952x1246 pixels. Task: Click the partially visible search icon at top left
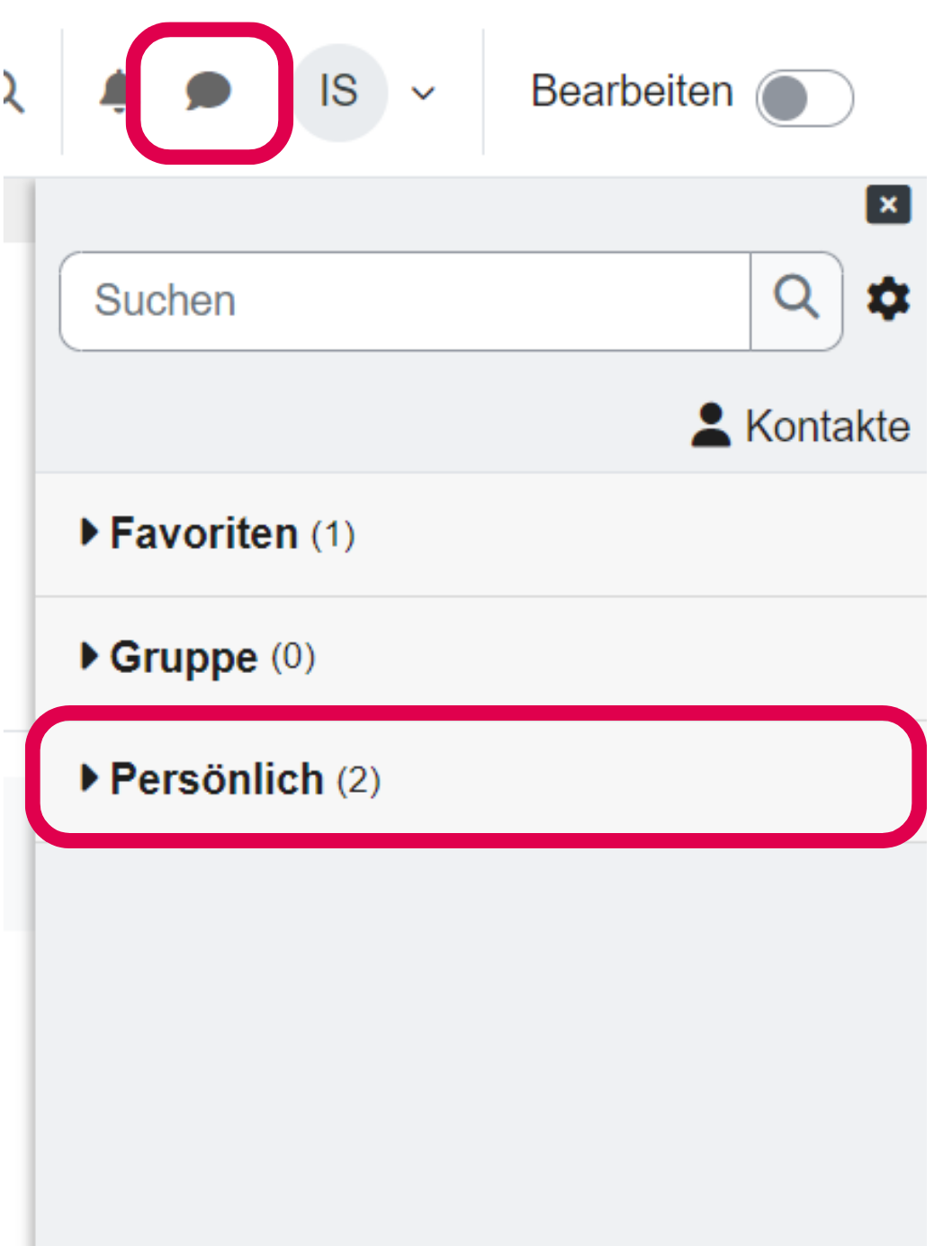[13, 93]
